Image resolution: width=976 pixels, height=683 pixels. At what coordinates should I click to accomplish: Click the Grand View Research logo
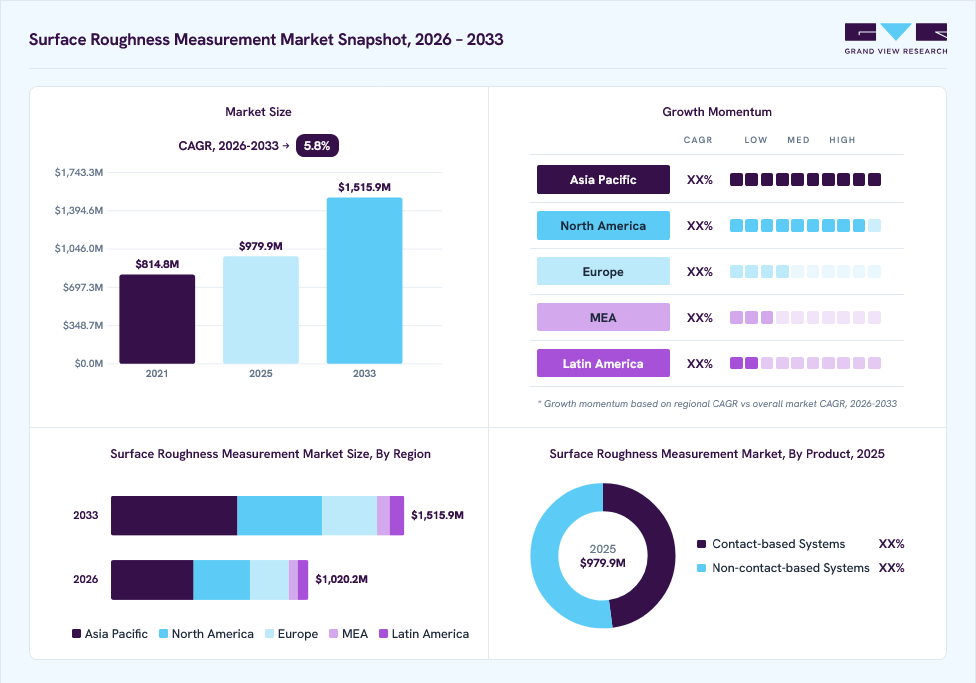pyautogui.click(x=896, y=39)
